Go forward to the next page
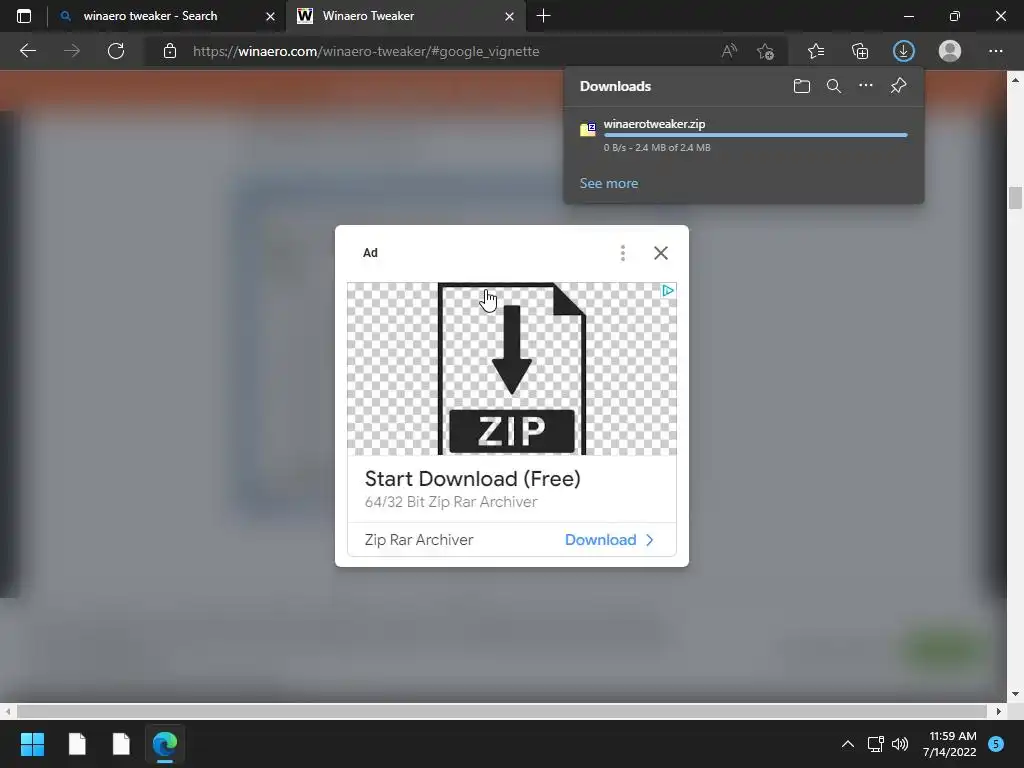Screen dimensions: 1024x768 coord(72,51)
